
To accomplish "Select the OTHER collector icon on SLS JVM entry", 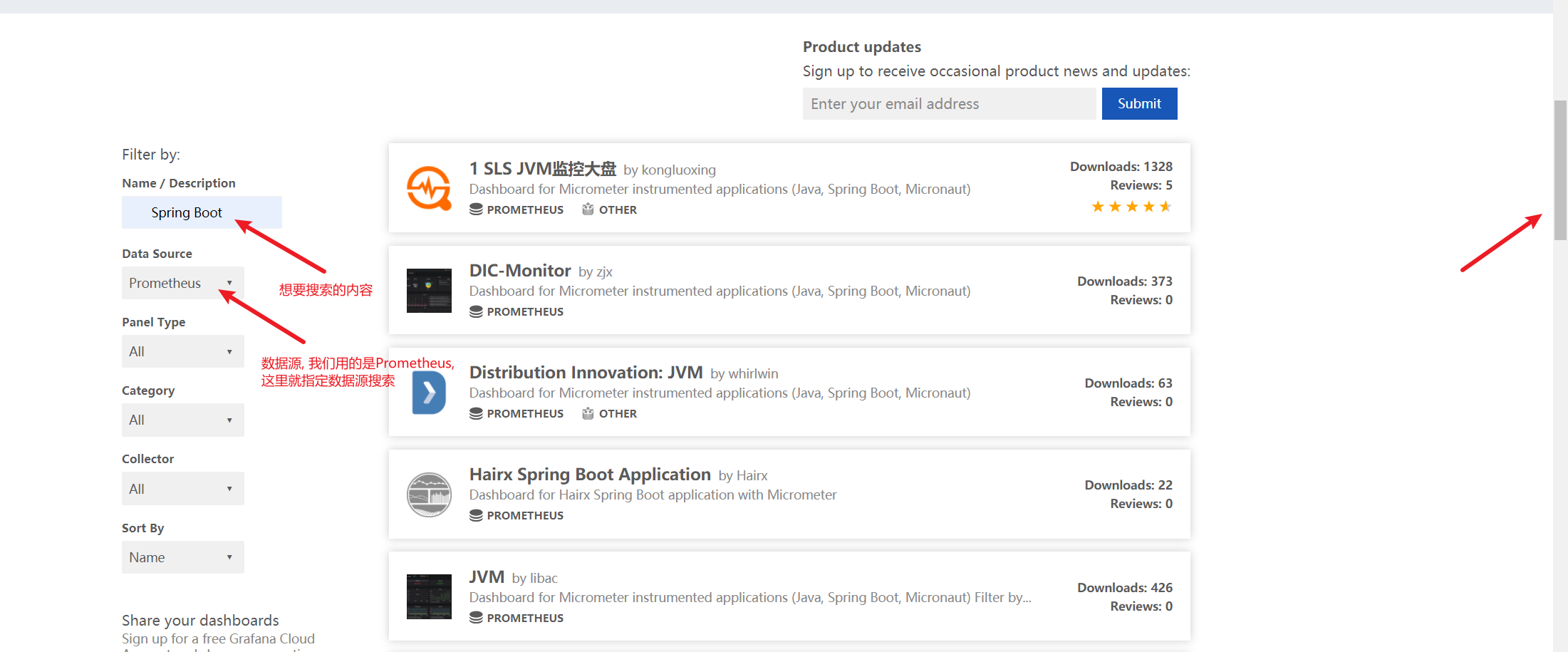I will pyautogui.click(x=588, y=209).
